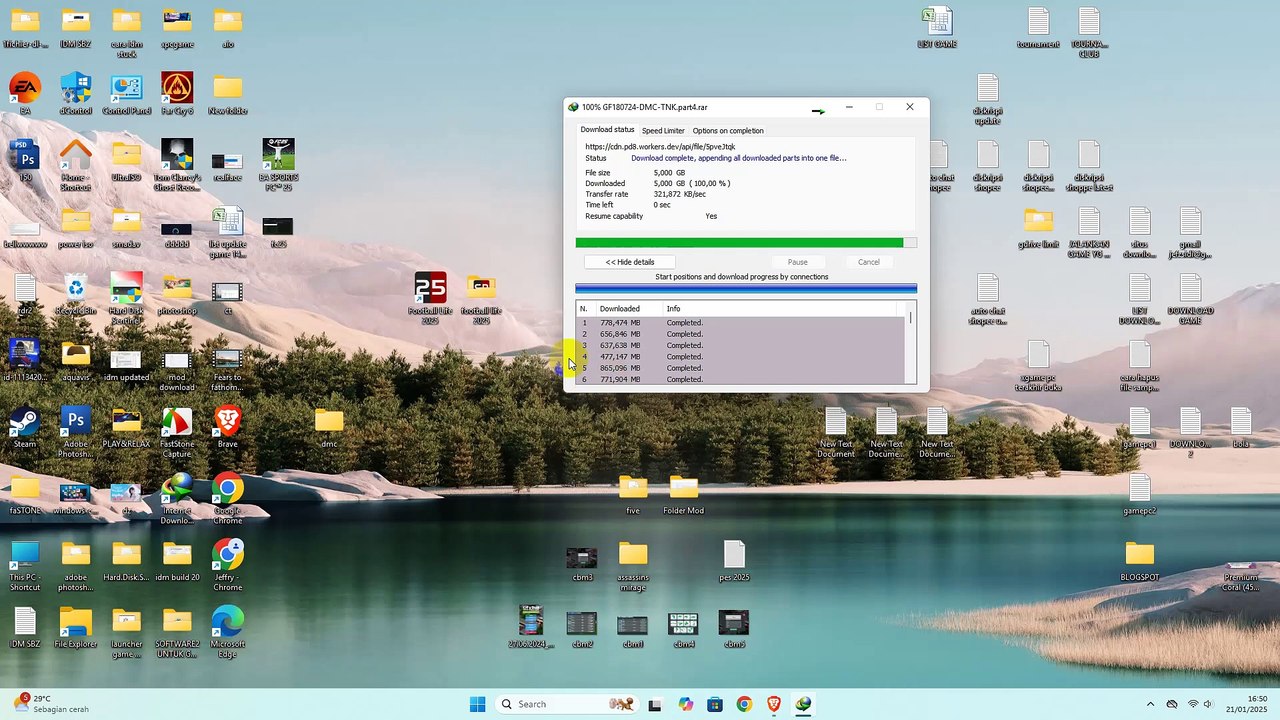
Task: Switch to the Speed Limiter tab
Action: [663, 130]
